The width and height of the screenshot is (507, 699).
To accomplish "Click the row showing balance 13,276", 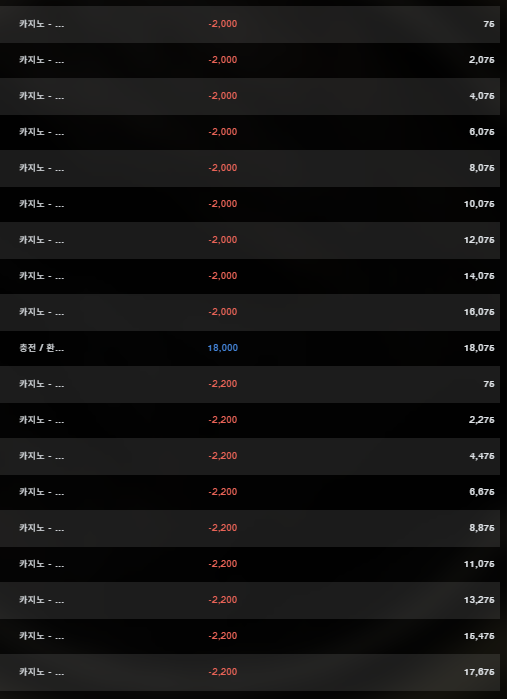I will (250, 600).
